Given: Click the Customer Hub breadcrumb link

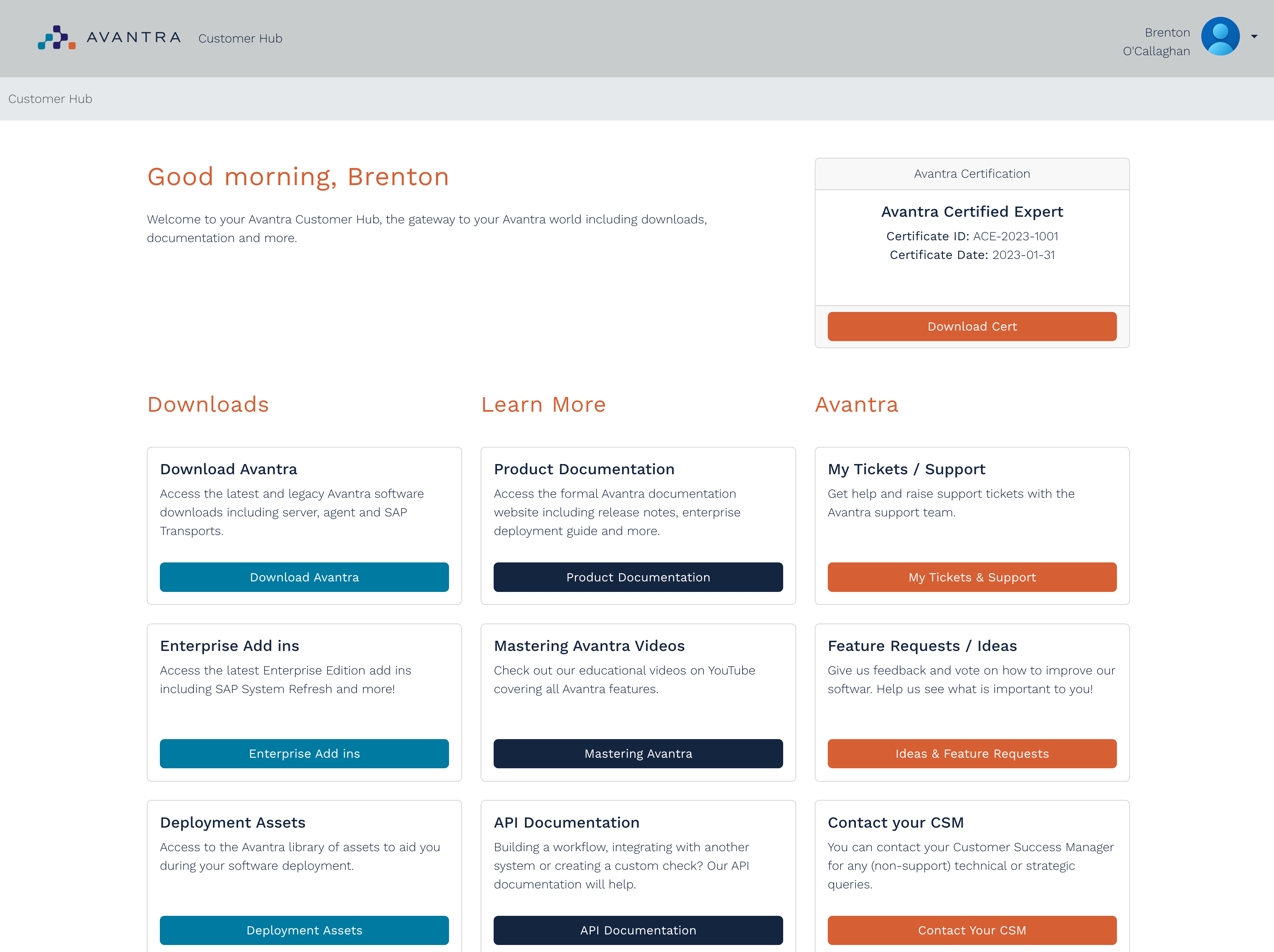Looking at the screenshot, I should (x=50, y=98).
